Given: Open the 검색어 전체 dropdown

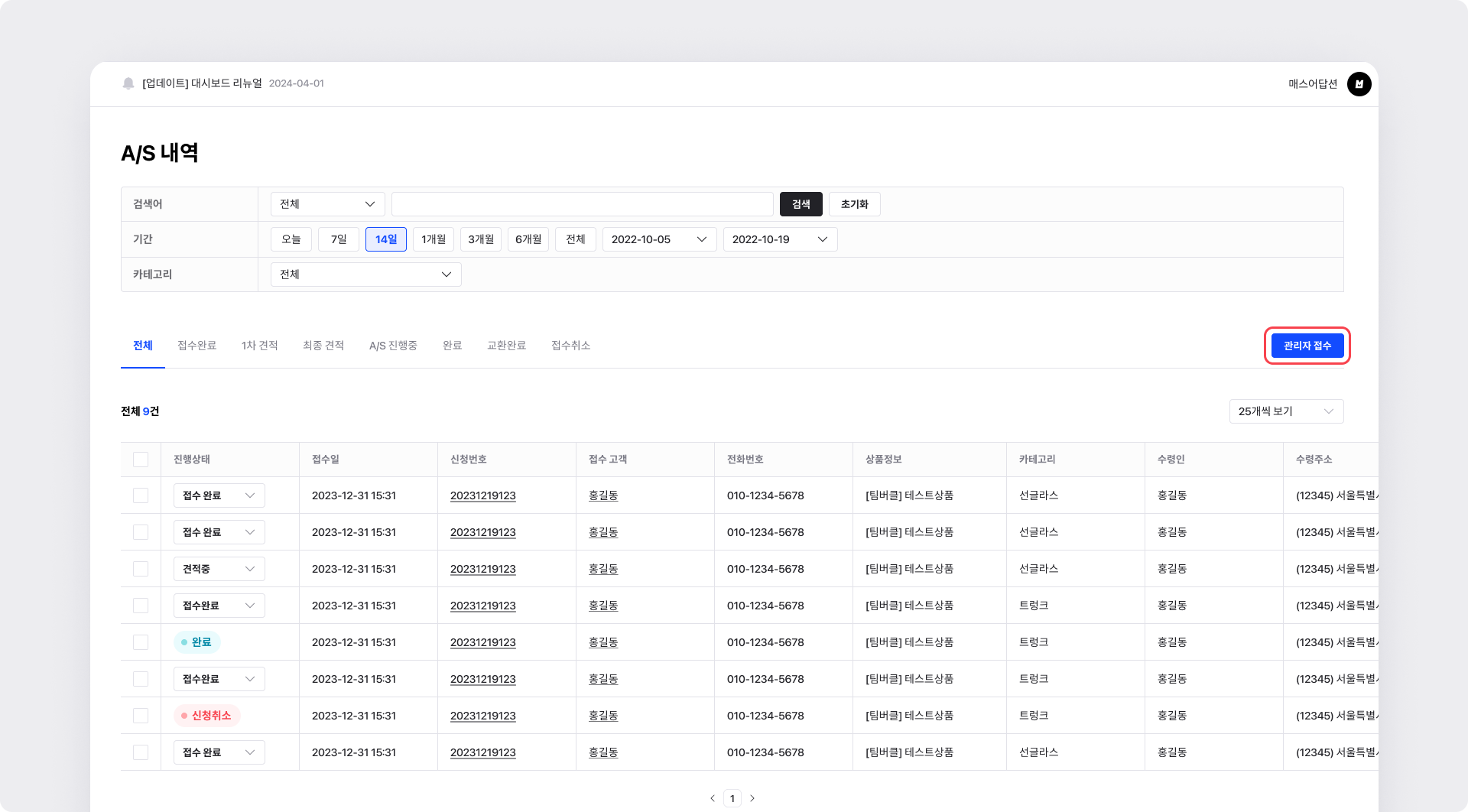Looking at the screenshot, I should coord(327,204).
